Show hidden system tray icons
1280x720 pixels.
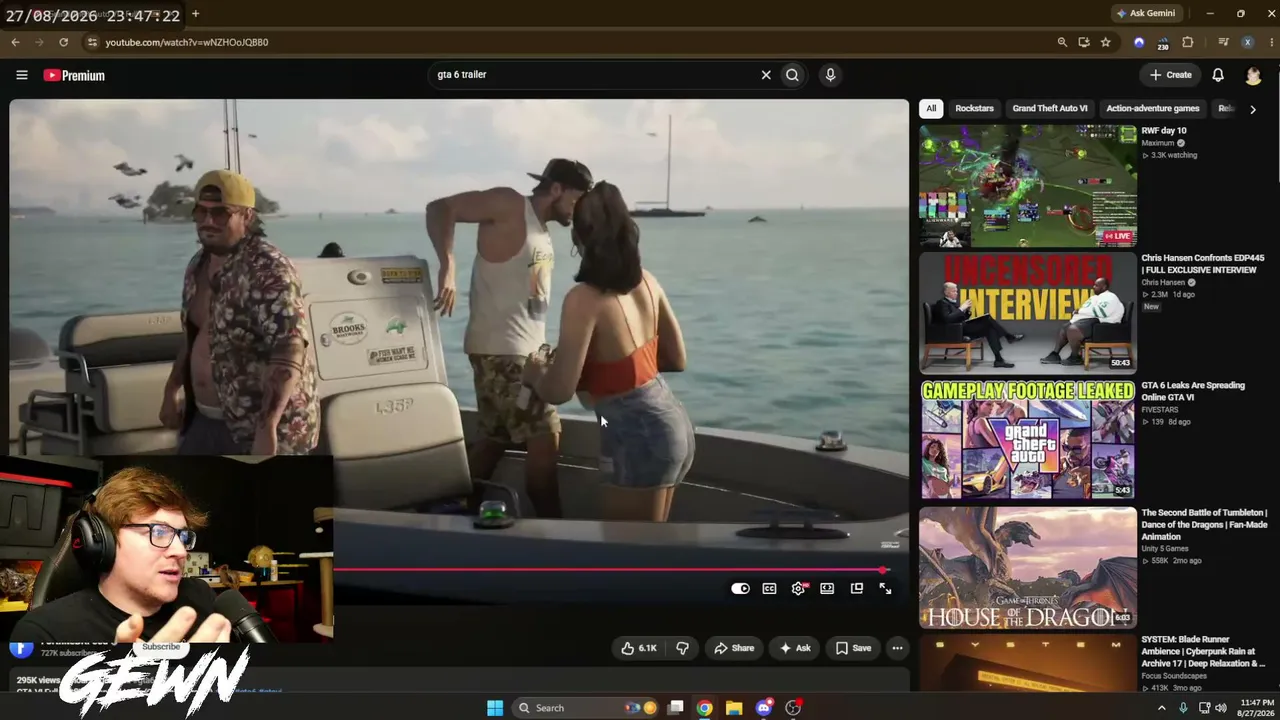(x=1161, y=708)
